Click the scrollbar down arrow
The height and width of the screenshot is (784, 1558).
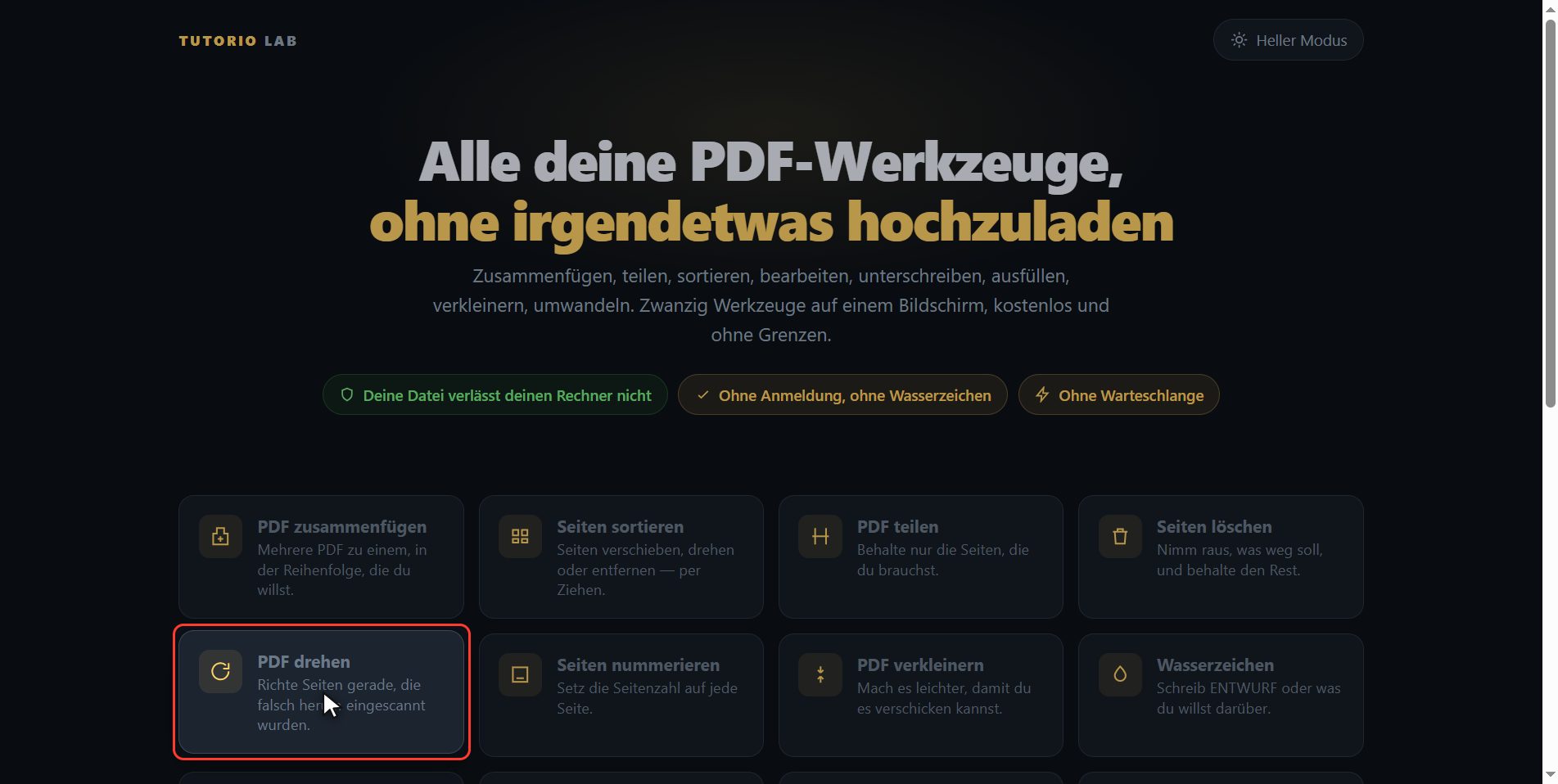coord(1550,774)
